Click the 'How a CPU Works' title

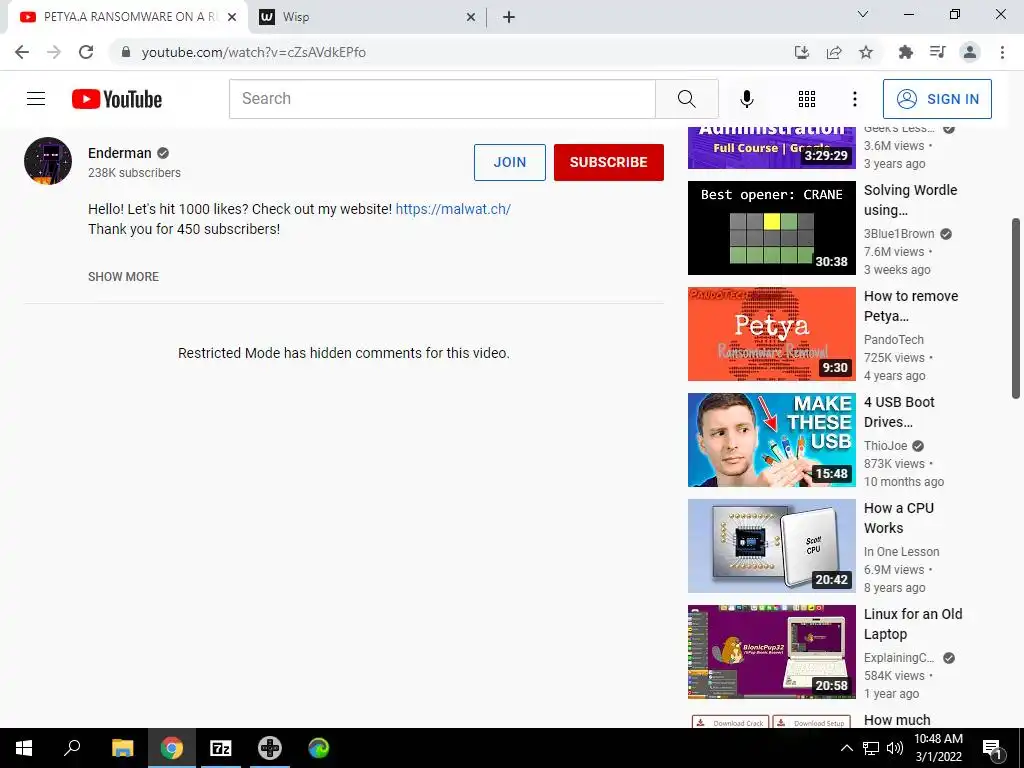(899, 518)
